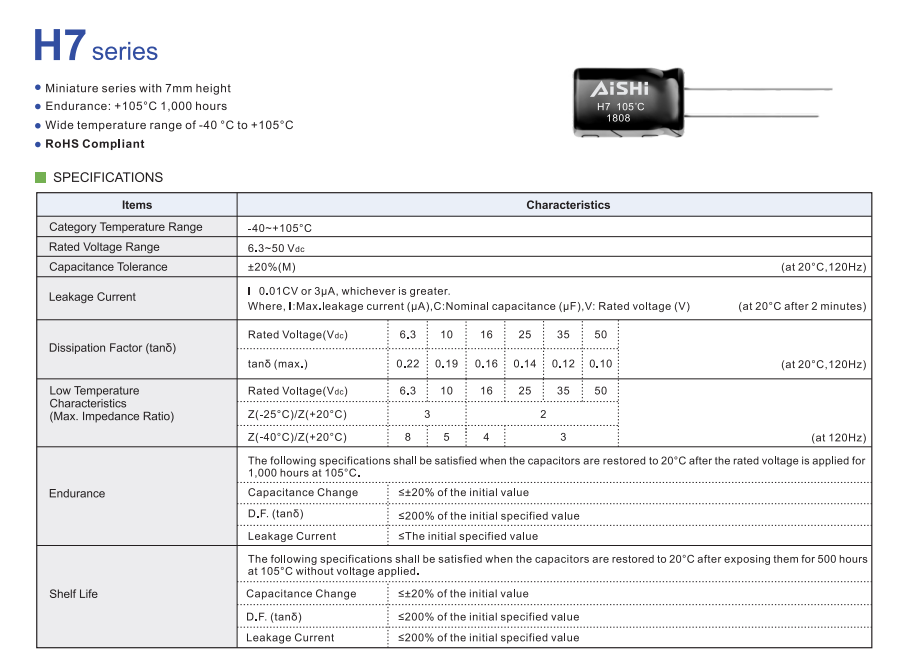This screenshot has width=908, height=663.
Task: Select the tanδ max value 0.22
Action: point(407,364)
